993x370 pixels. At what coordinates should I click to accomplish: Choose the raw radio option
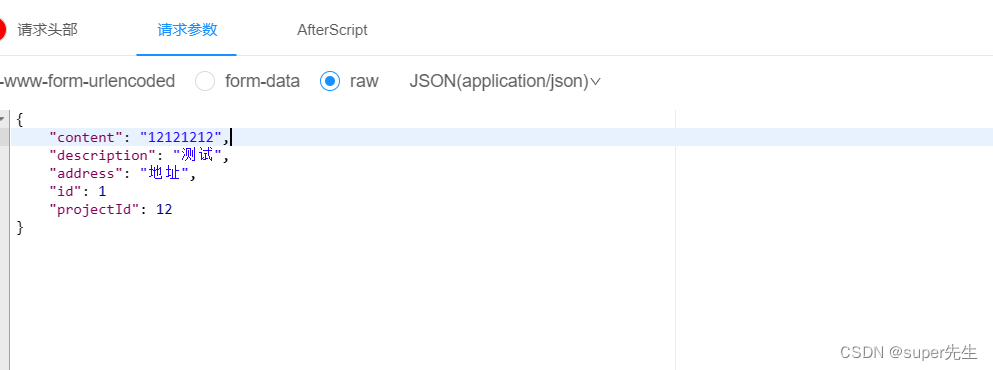(x=331, y=81)
